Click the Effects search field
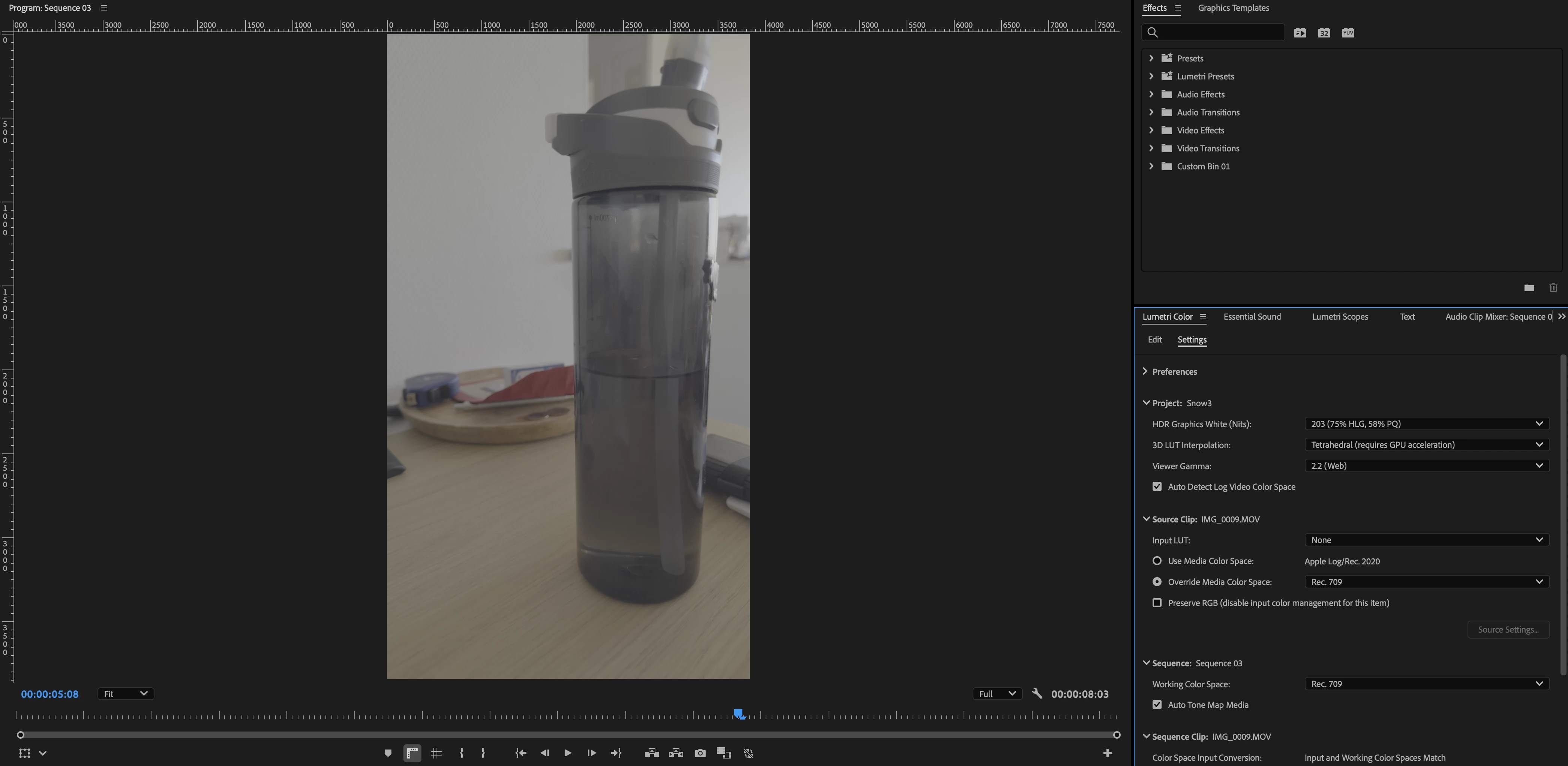 [x=1217, y=32]
